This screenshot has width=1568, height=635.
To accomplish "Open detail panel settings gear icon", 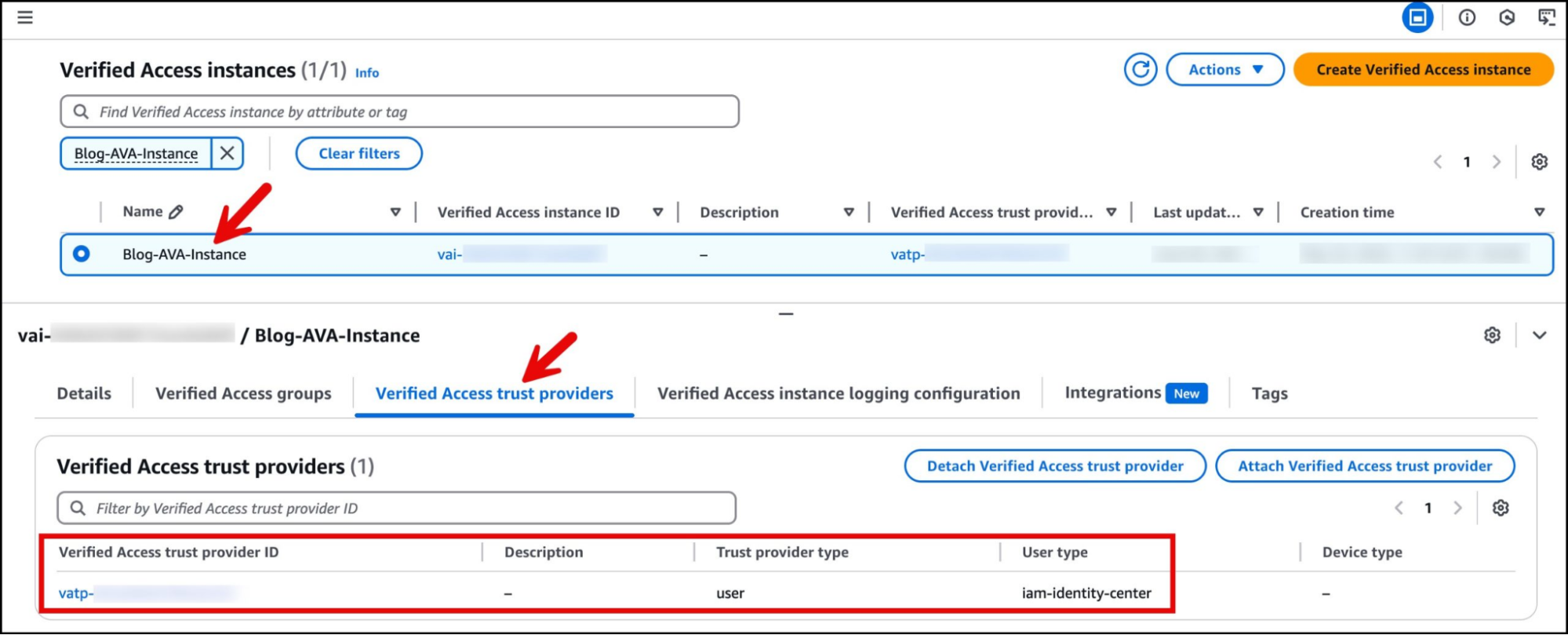I will point(1492,335).
